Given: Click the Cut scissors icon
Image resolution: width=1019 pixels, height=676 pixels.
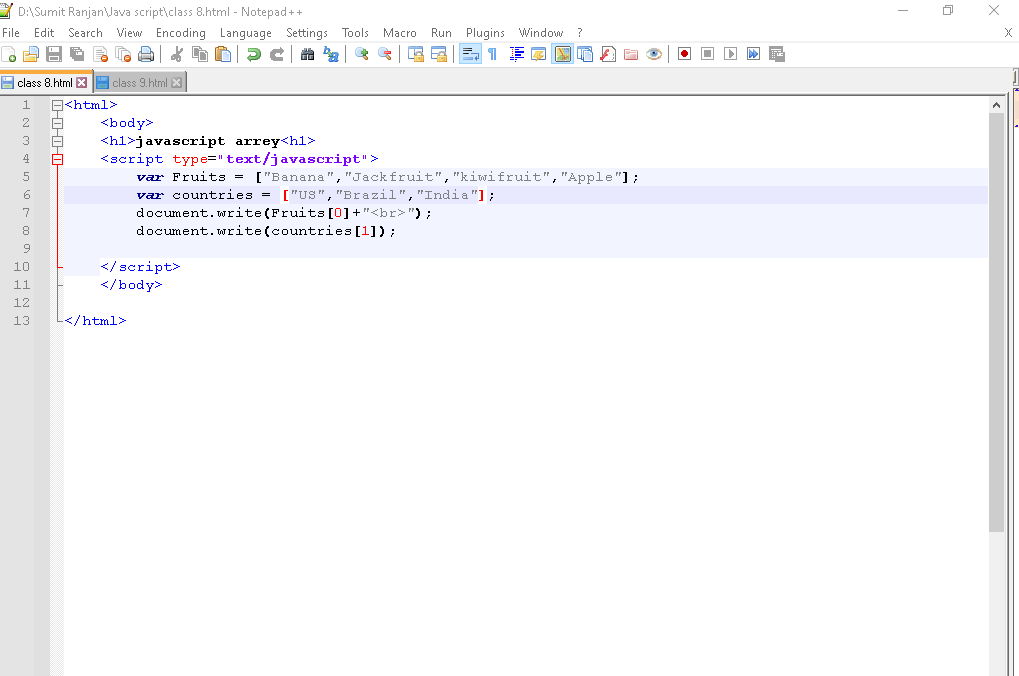Looking at the screenshot, I should (177, 54).
